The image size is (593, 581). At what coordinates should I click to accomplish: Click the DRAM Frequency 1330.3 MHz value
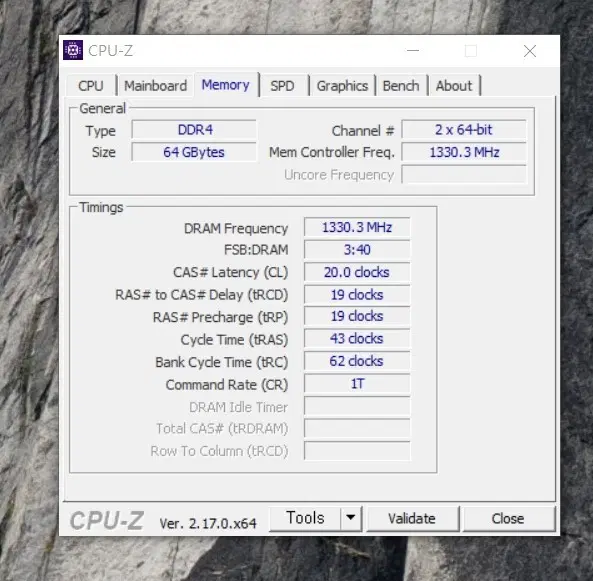tap(357, 227)
